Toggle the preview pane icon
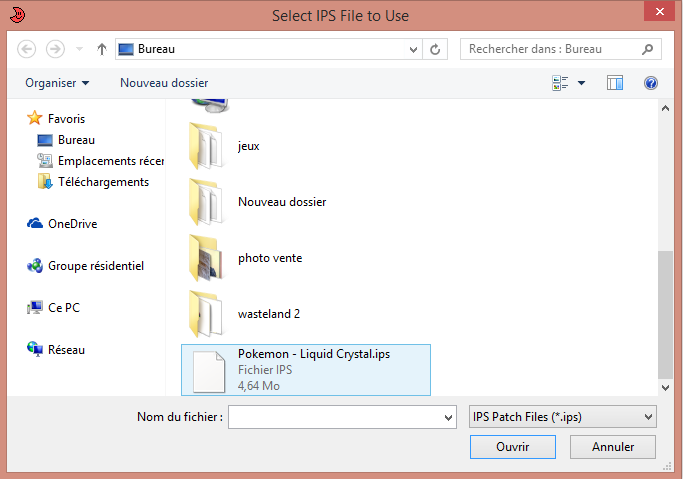The width and height of the screenshot is (683, 479). [x=615, y=83]
